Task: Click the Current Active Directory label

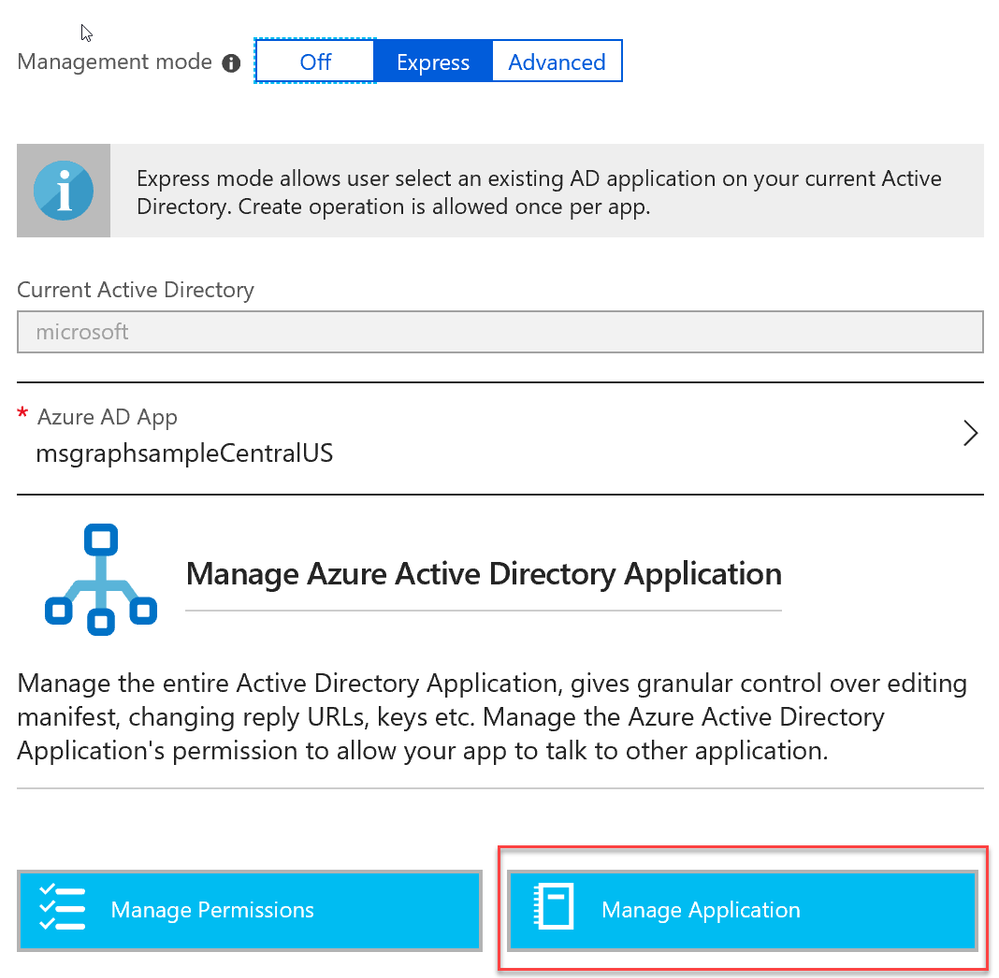Action: [136, 290]
